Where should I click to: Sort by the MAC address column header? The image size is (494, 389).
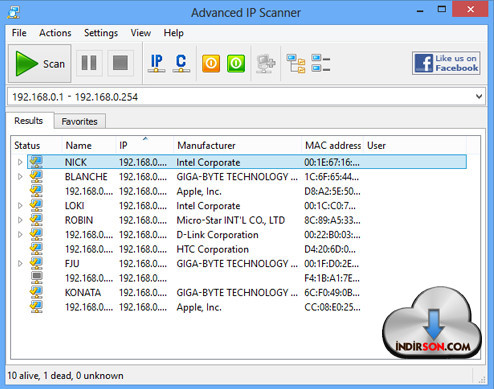(332, 145)
